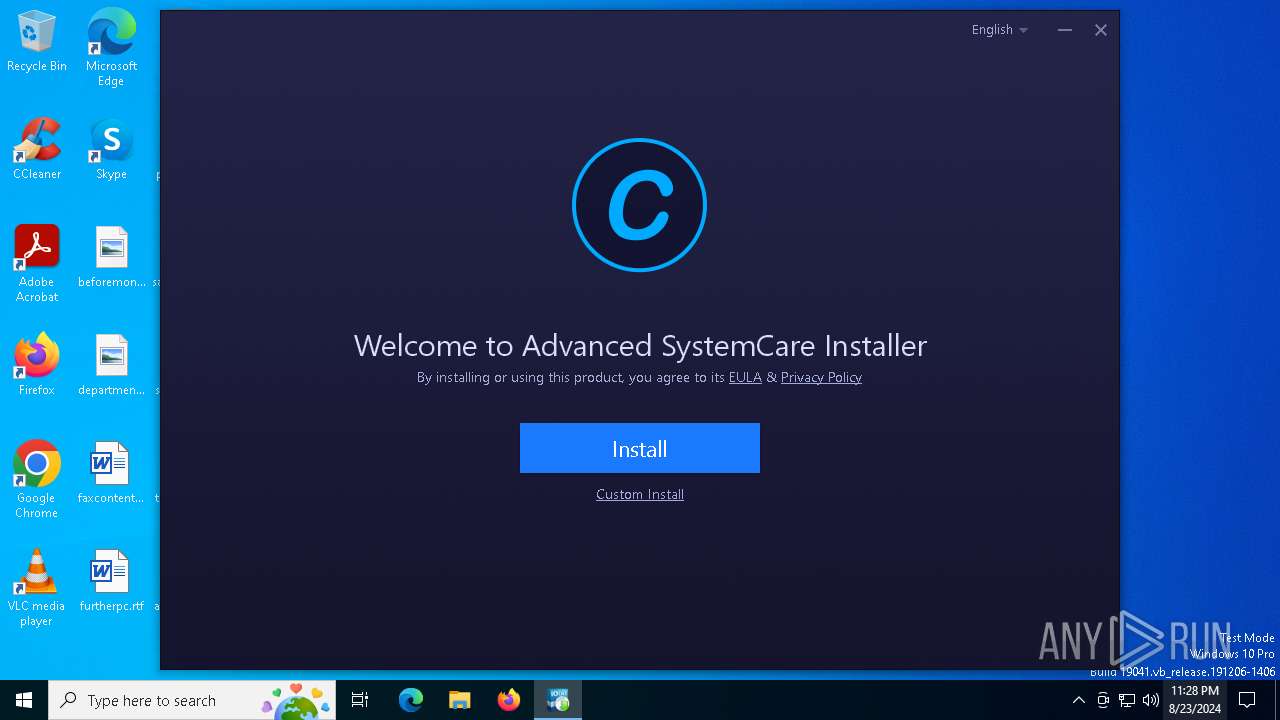Select the Firefox desktop shortcut
The image size is (1280, 720).
37,366
